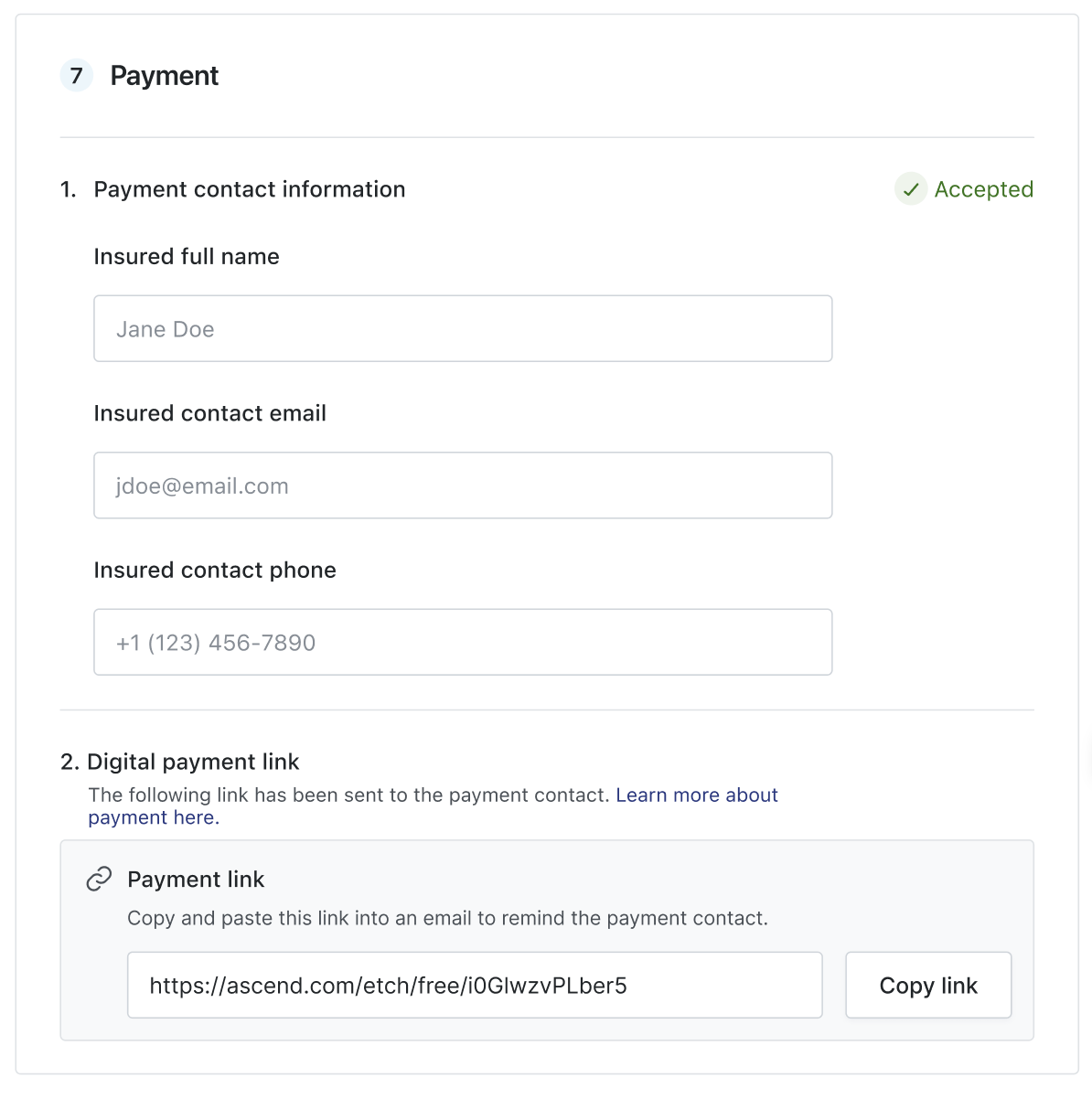Click the Digital payment link heading
This screenshot has height=1099, width=1092.
pos(193,762)
